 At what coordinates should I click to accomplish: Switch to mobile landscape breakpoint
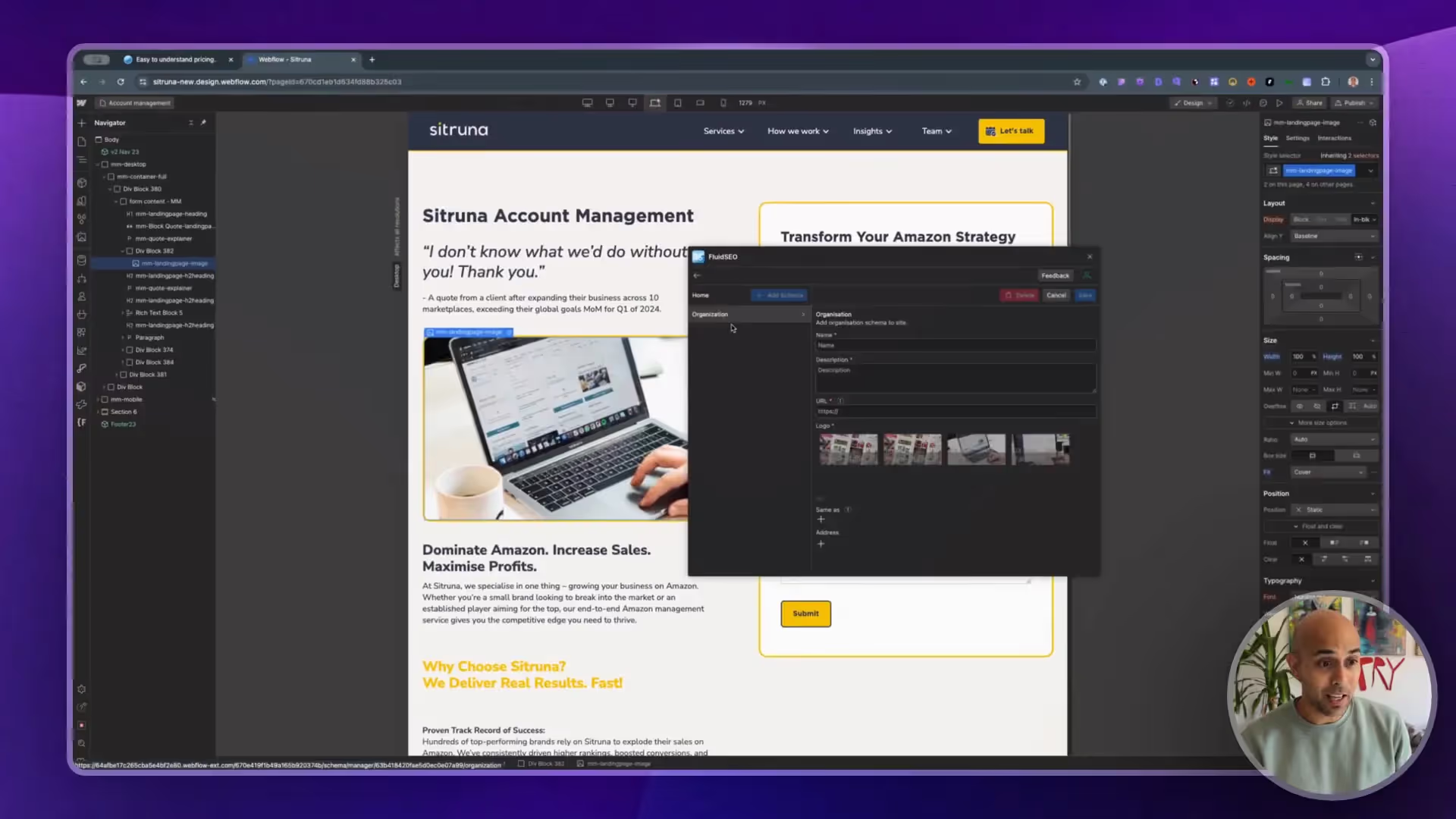(701, 103)
